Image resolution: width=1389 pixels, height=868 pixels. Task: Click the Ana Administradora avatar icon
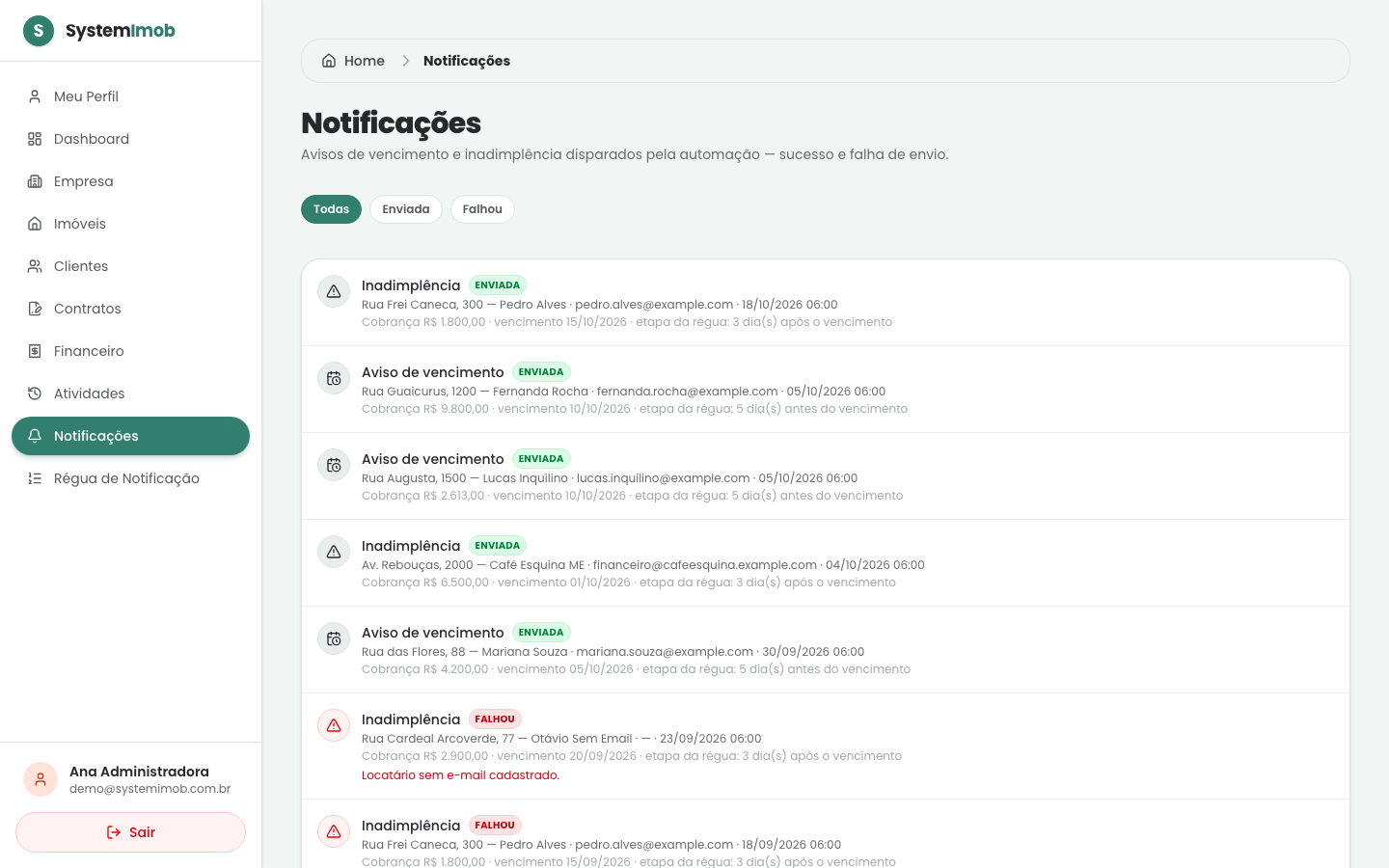(41, 779)
